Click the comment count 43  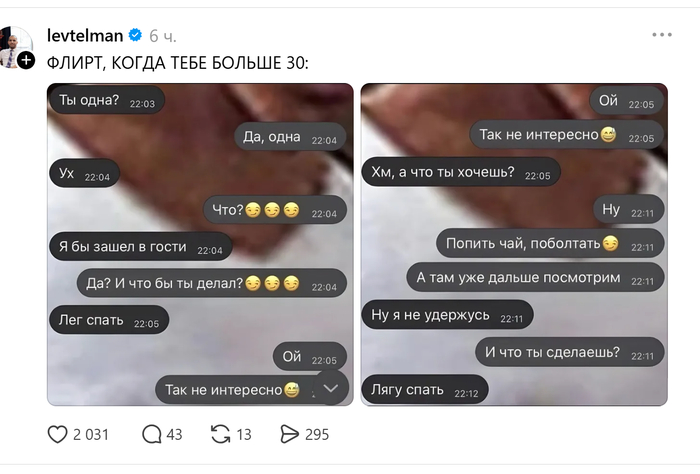coord(174,435)
